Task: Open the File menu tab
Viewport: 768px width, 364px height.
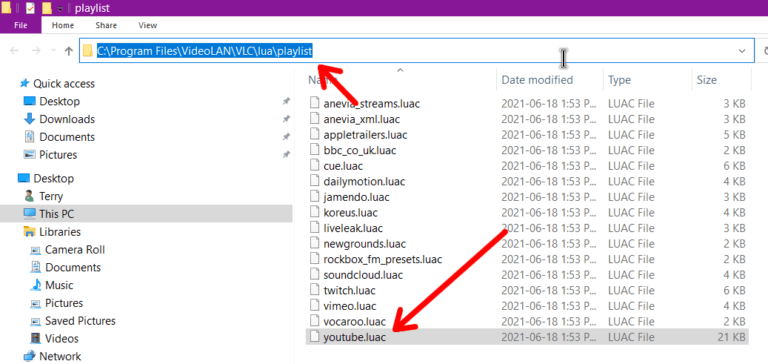Action: tap(21, 25)
